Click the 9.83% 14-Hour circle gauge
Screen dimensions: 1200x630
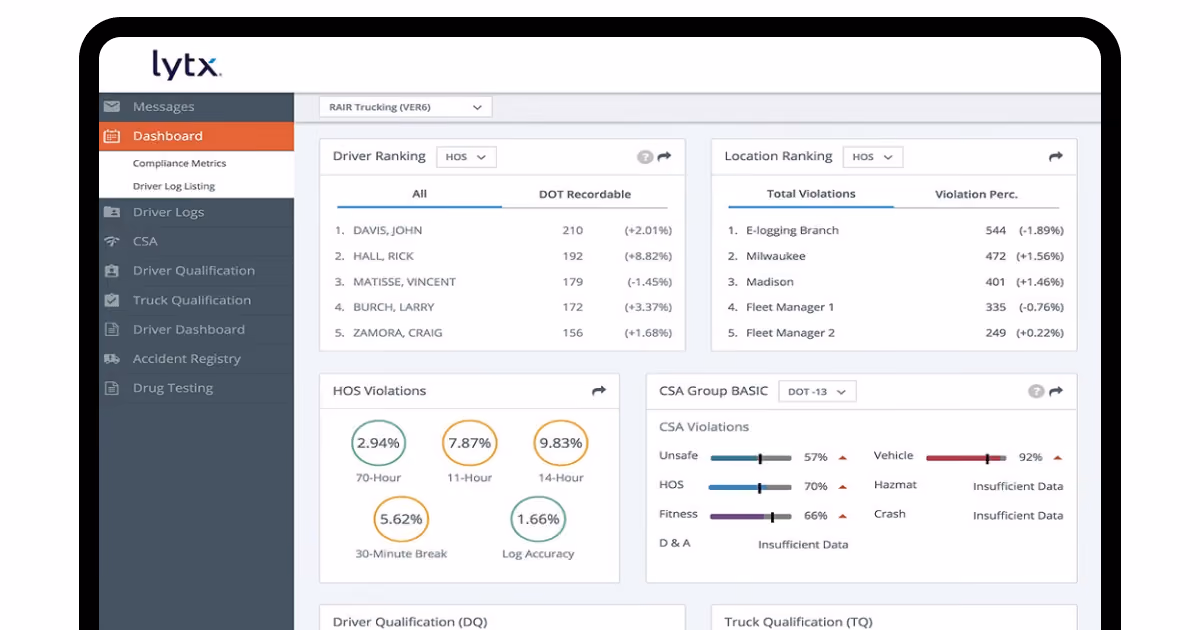pos(561,443)
